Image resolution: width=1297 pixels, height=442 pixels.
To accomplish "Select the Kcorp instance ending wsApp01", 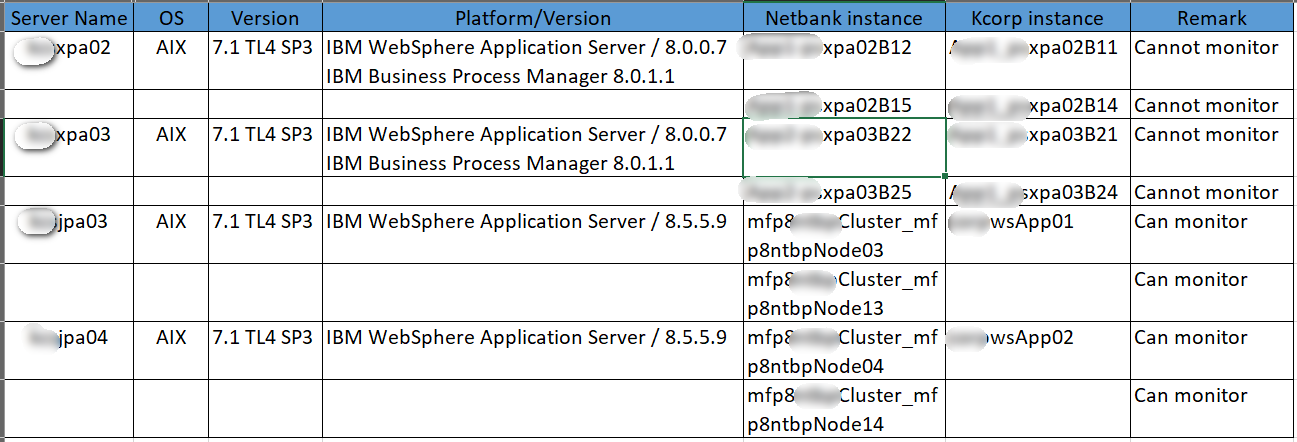I will 1037,235.
